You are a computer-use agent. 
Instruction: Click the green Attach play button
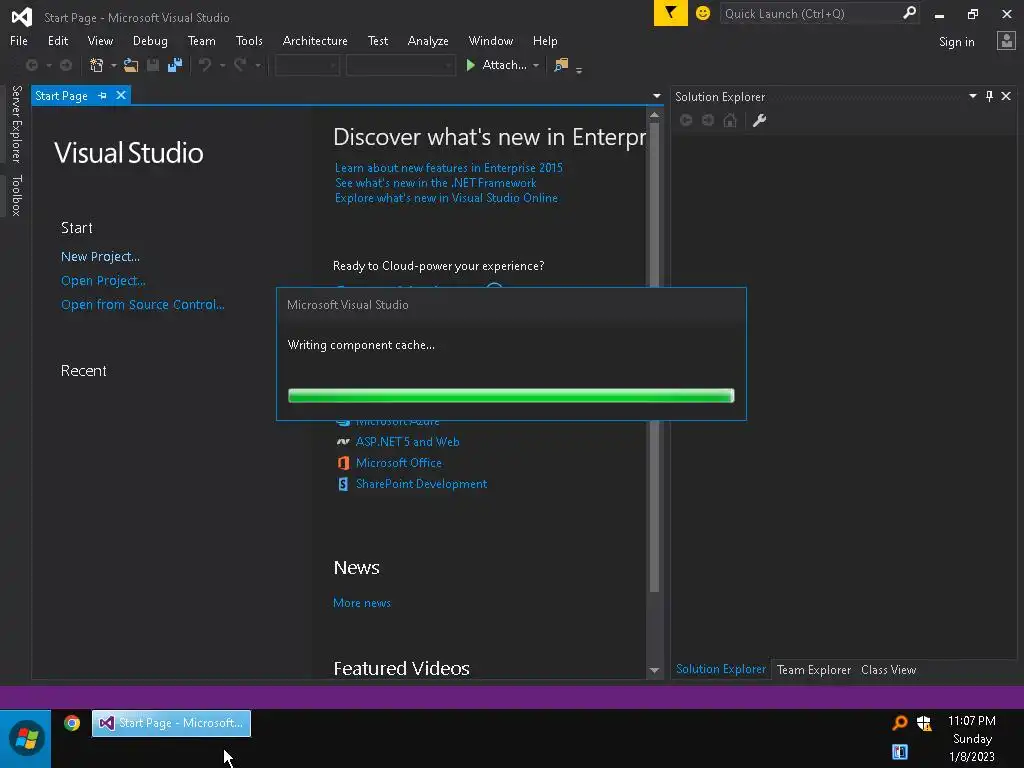(x=470, y=65)
